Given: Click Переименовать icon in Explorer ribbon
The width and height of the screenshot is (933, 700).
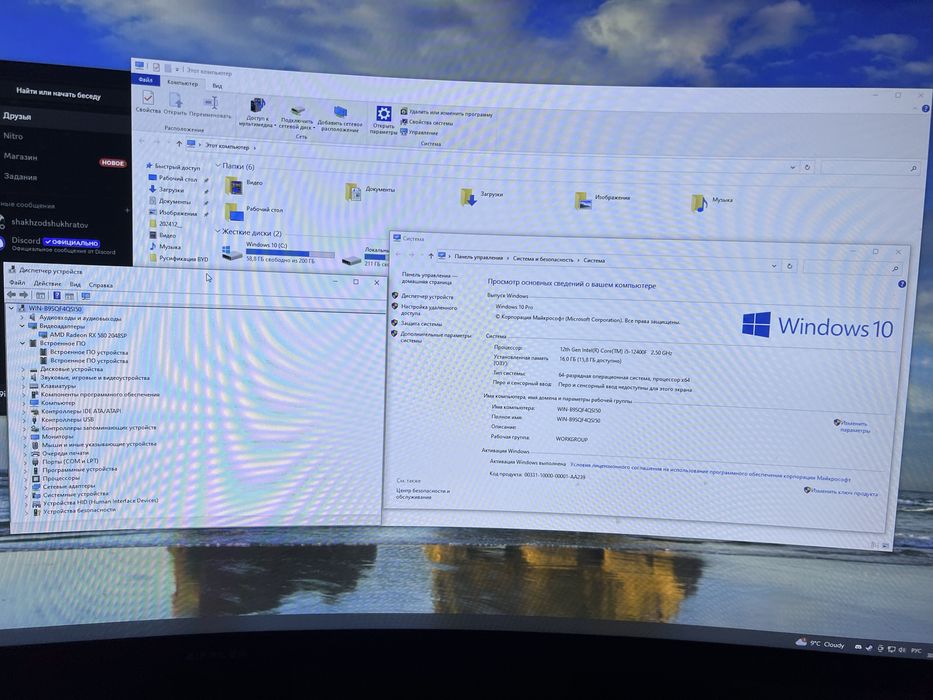Looking at the screenshot, I should tap(211, 102).
